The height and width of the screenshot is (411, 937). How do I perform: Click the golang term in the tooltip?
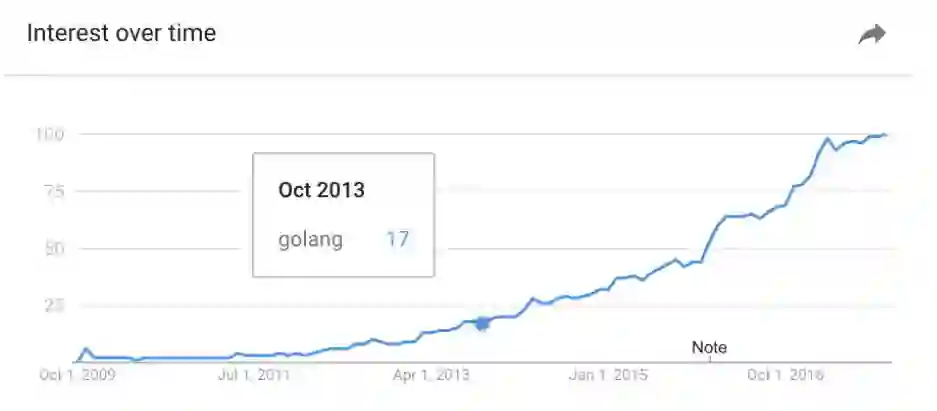point(310,240)
